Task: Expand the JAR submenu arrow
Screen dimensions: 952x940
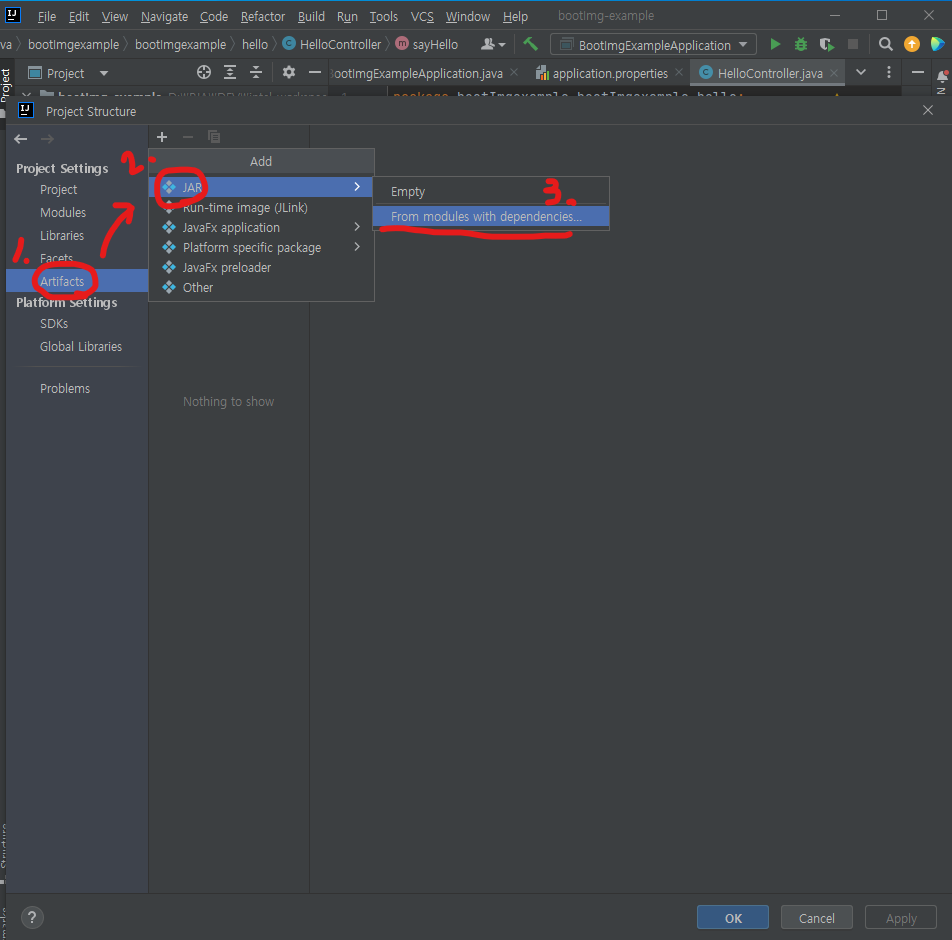Action: [x=357, y=186]
